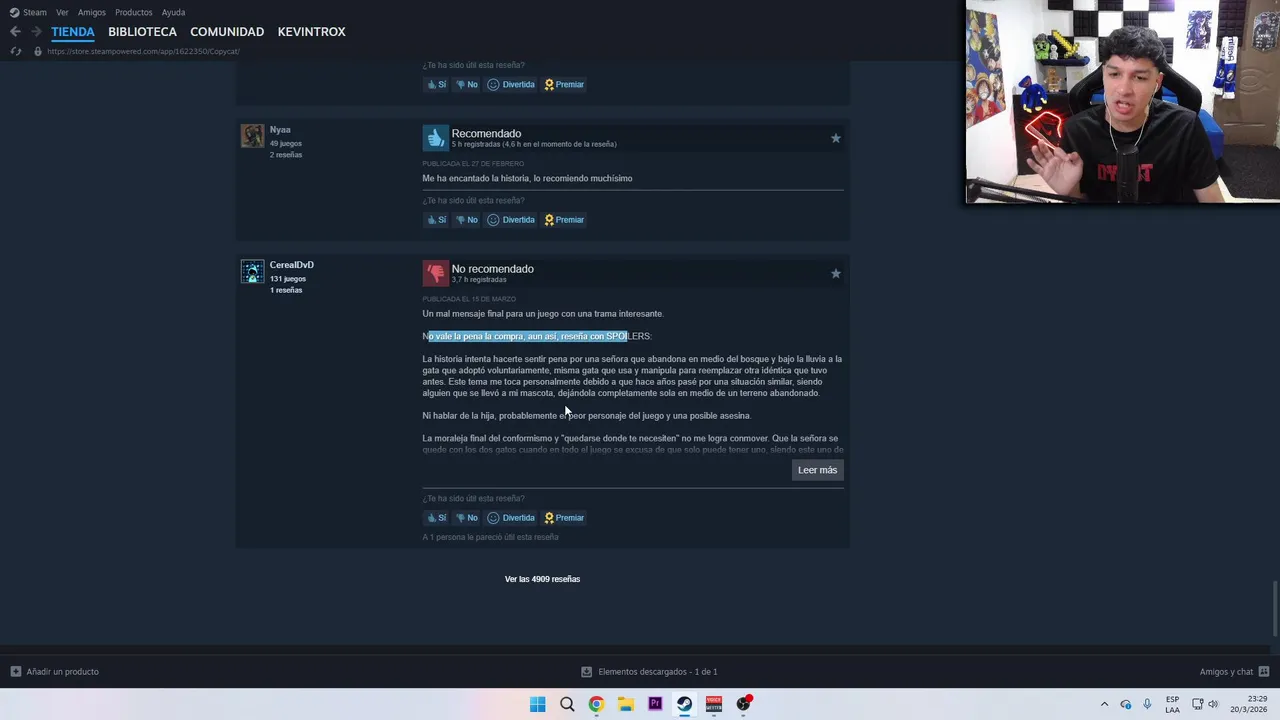
Task: Open Windows Search from taskbar
Action: pos(567,704)
